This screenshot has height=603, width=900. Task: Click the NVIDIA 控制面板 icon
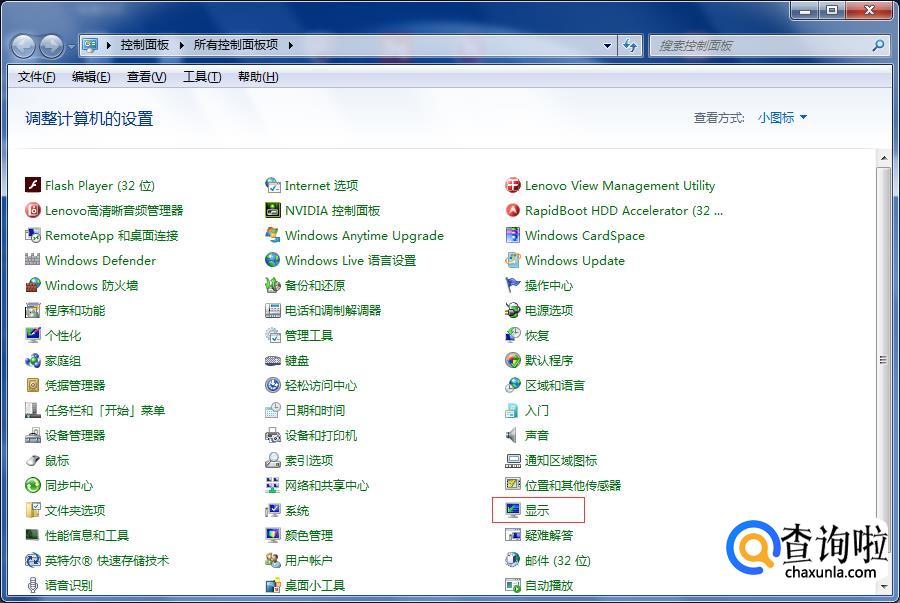point(273,210)
